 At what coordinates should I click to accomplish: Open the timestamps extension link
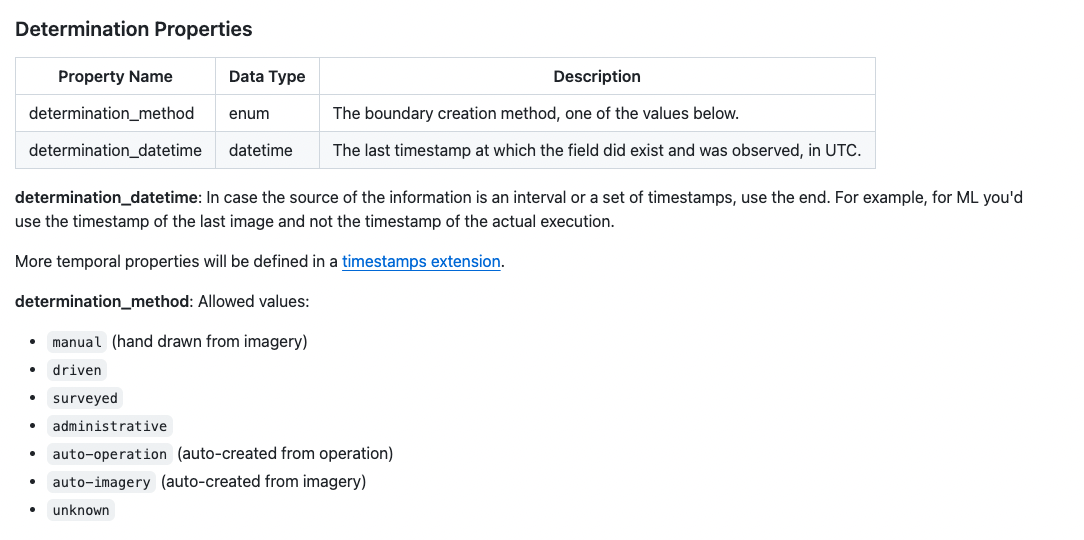[421, 262]
